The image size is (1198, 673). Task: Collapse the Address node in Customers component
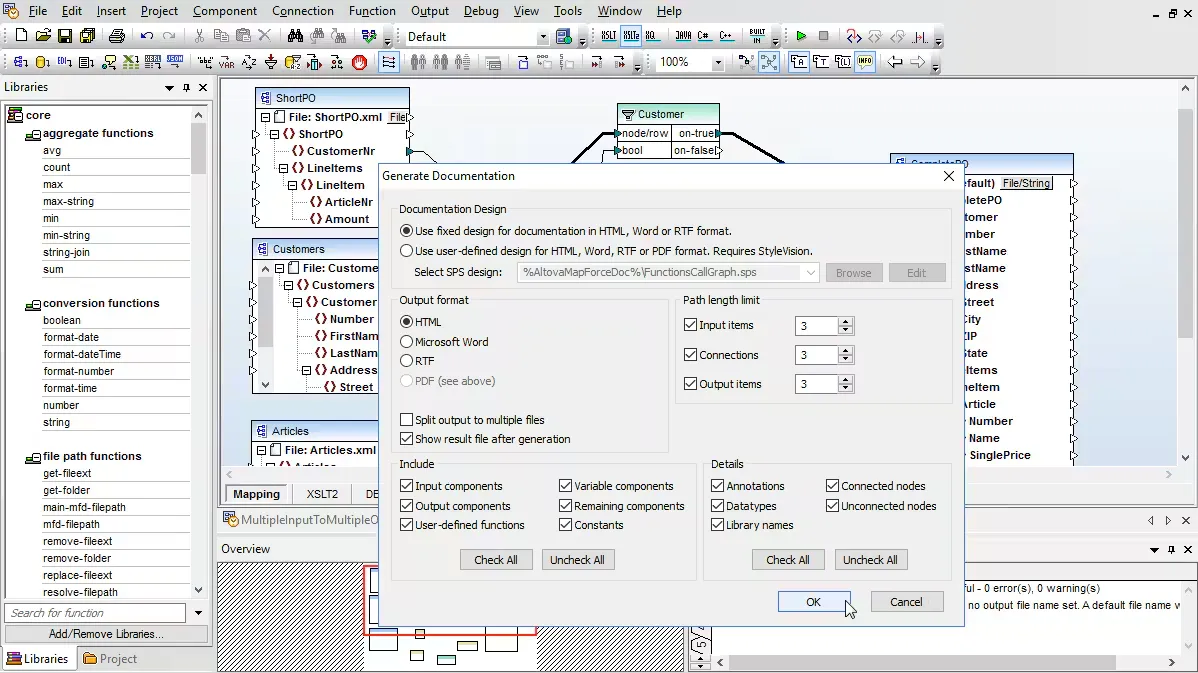[306, 370]
